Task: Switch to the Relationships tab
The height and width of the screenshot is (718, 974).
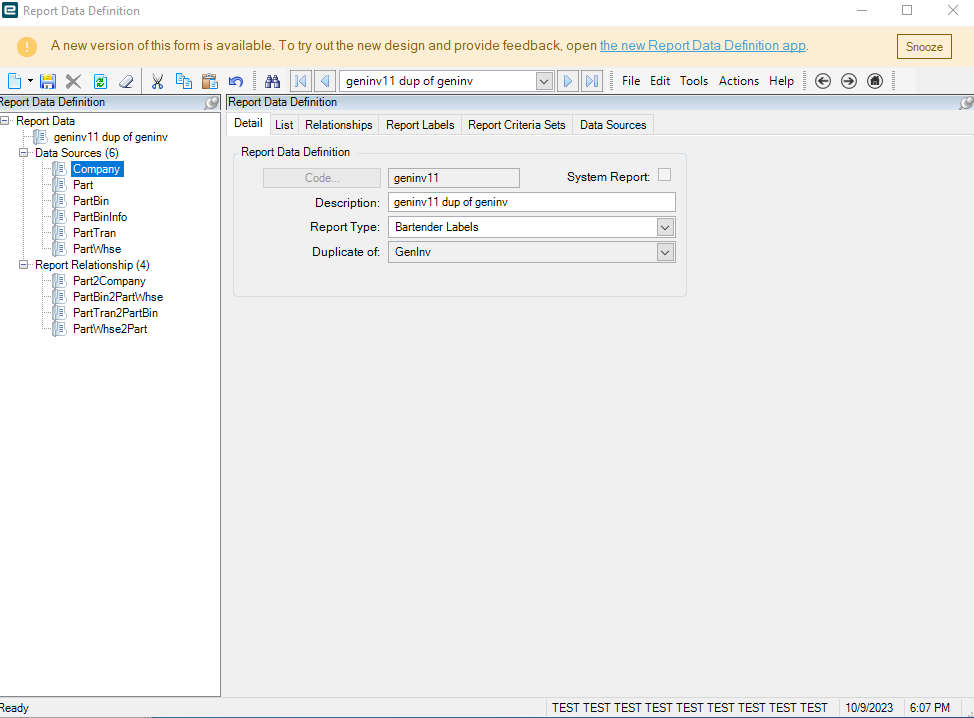Action: tap(338, 125)
